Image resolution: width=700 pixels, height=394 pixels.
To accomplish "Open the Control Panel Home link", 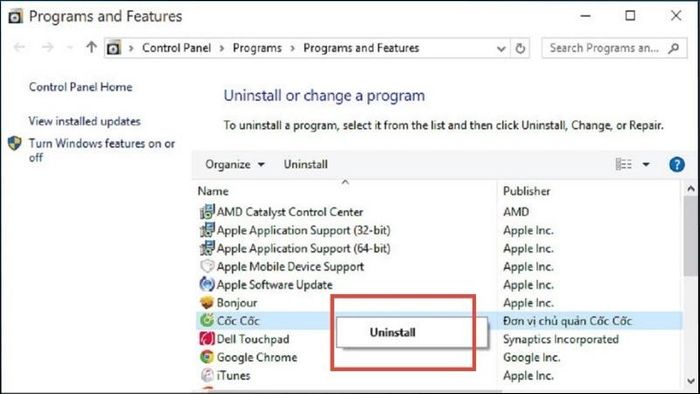I will [80, 87].
